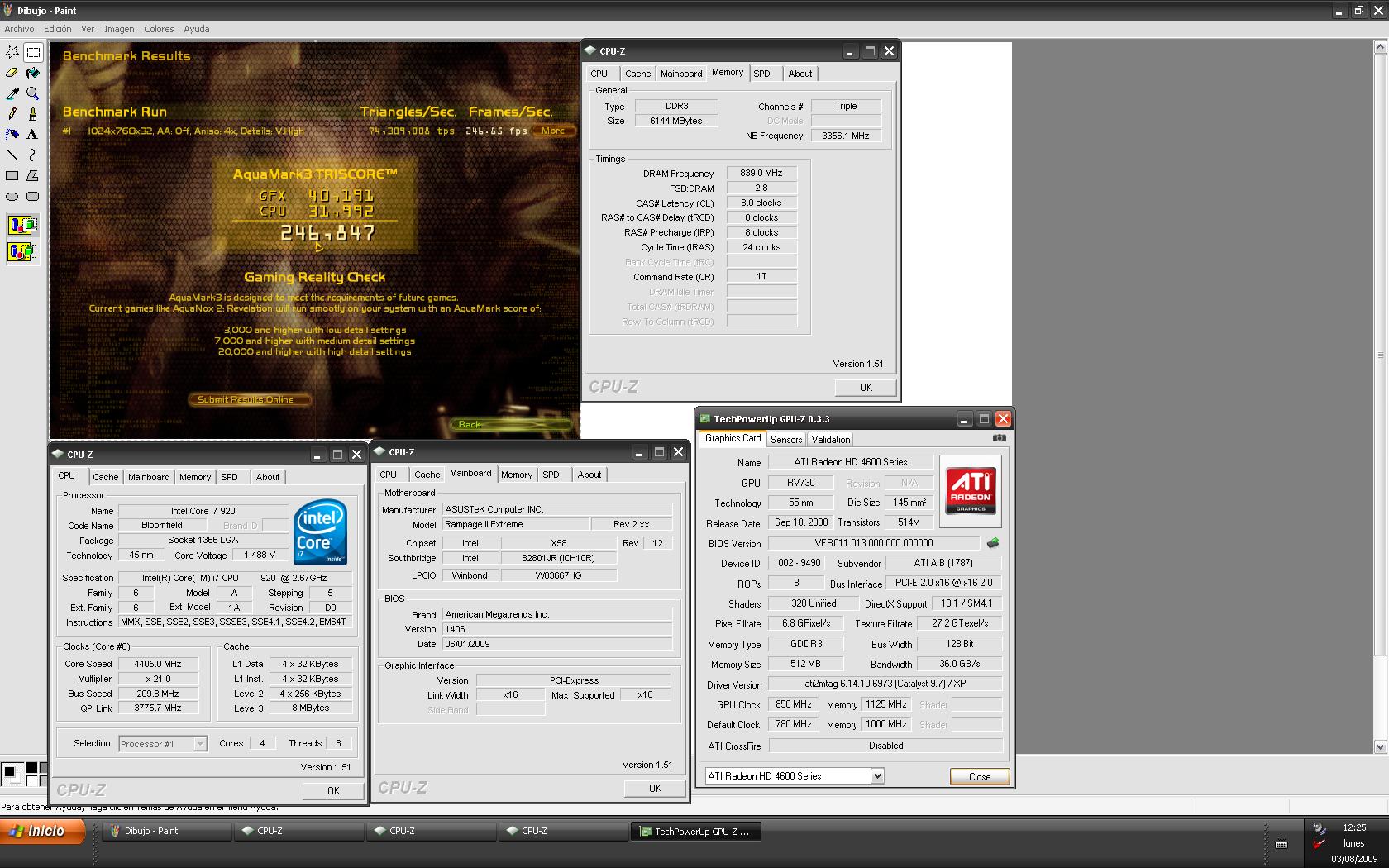1389x868 pixels.
Task: Open the Colores menu
Action: (x=159, y=29)
